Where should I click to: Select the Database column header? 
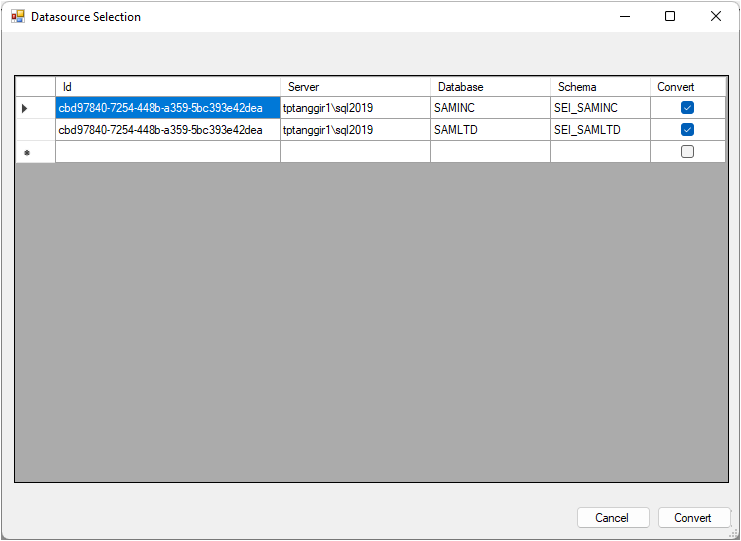(490, 87)
